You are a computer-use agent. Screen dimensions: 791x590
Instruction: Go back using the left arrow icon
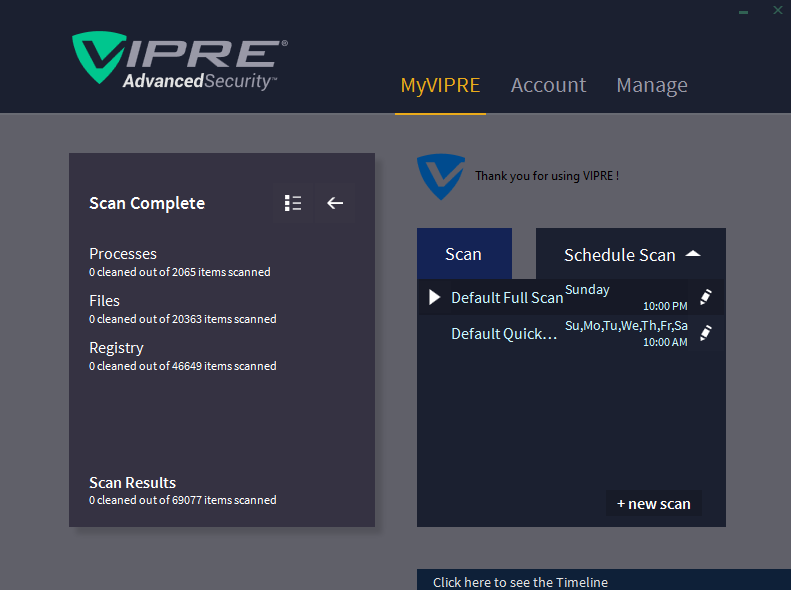[335, 203]
